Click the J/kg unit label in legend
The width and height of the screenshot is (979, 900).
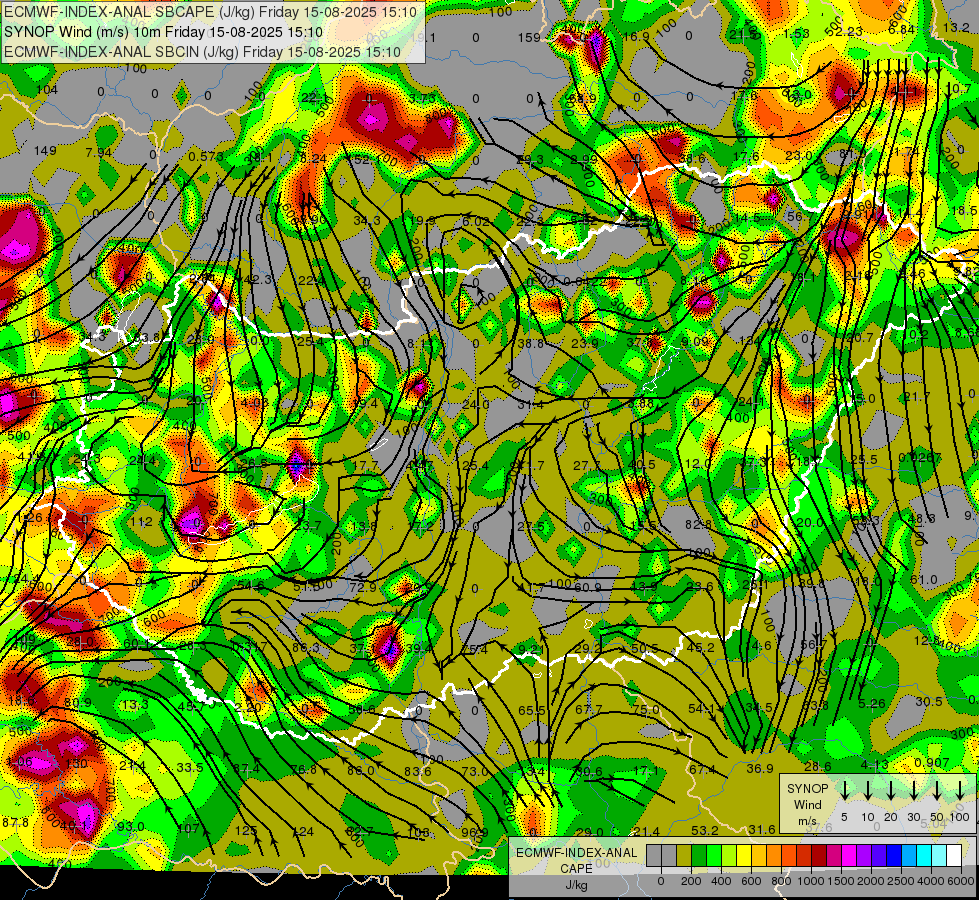pos(576,885)
